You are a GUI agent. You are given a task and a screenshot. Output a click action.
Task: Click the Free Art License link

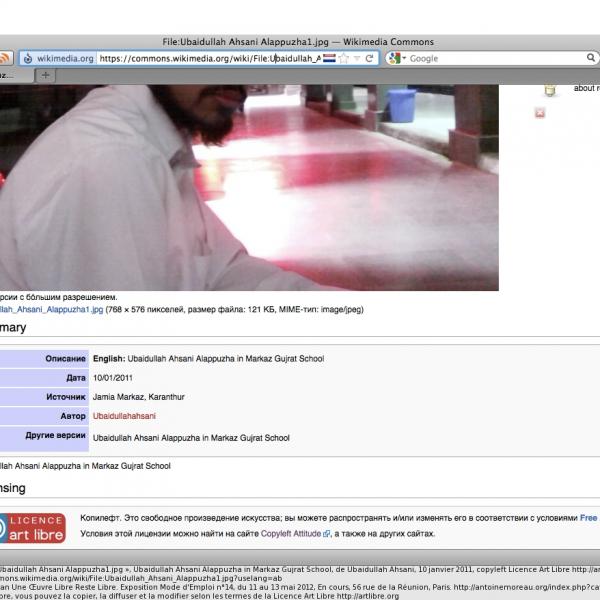tap(590, 518)
